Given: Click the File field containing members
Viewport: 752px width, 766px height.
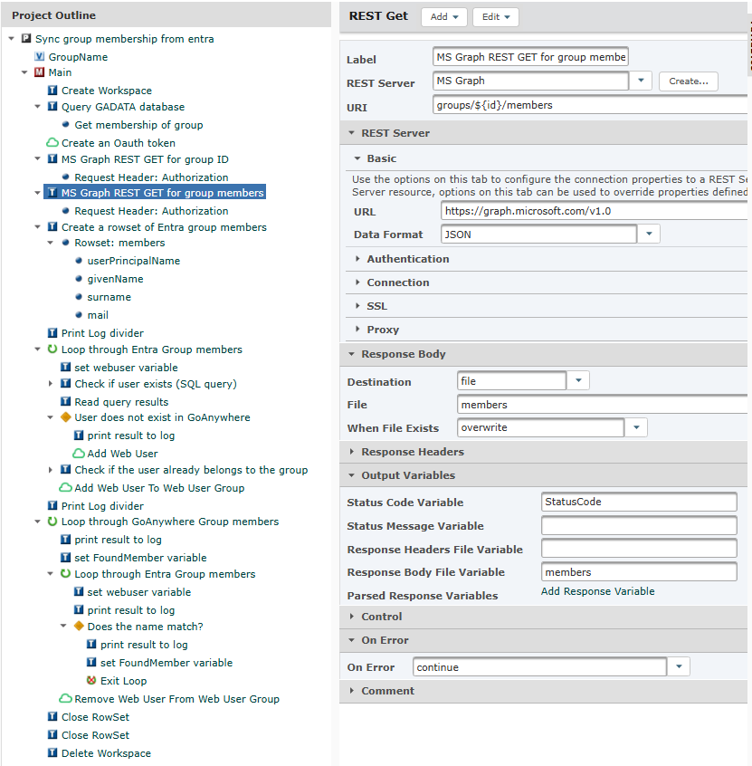Looking at the screenshot, I should pyautogui.click(x=603, y=404).
